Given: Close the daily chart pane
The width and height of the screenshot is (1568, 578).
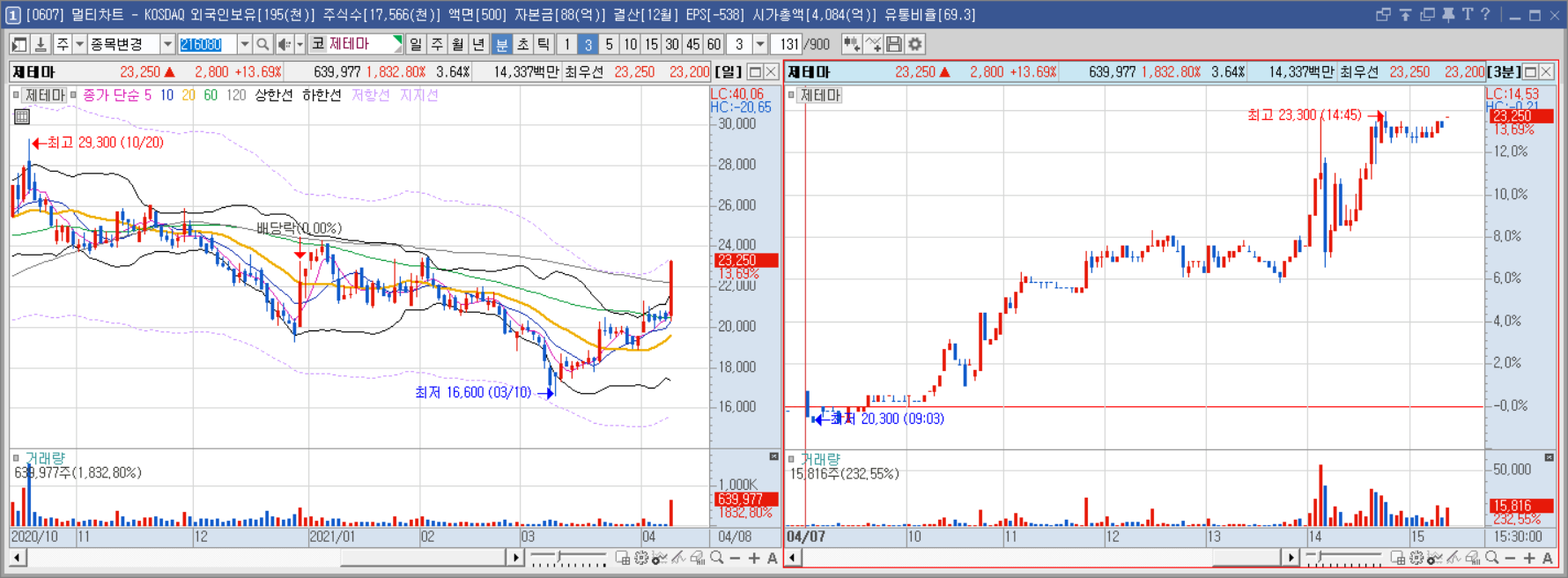Looking at the screenshot, I should coord(771,71).
